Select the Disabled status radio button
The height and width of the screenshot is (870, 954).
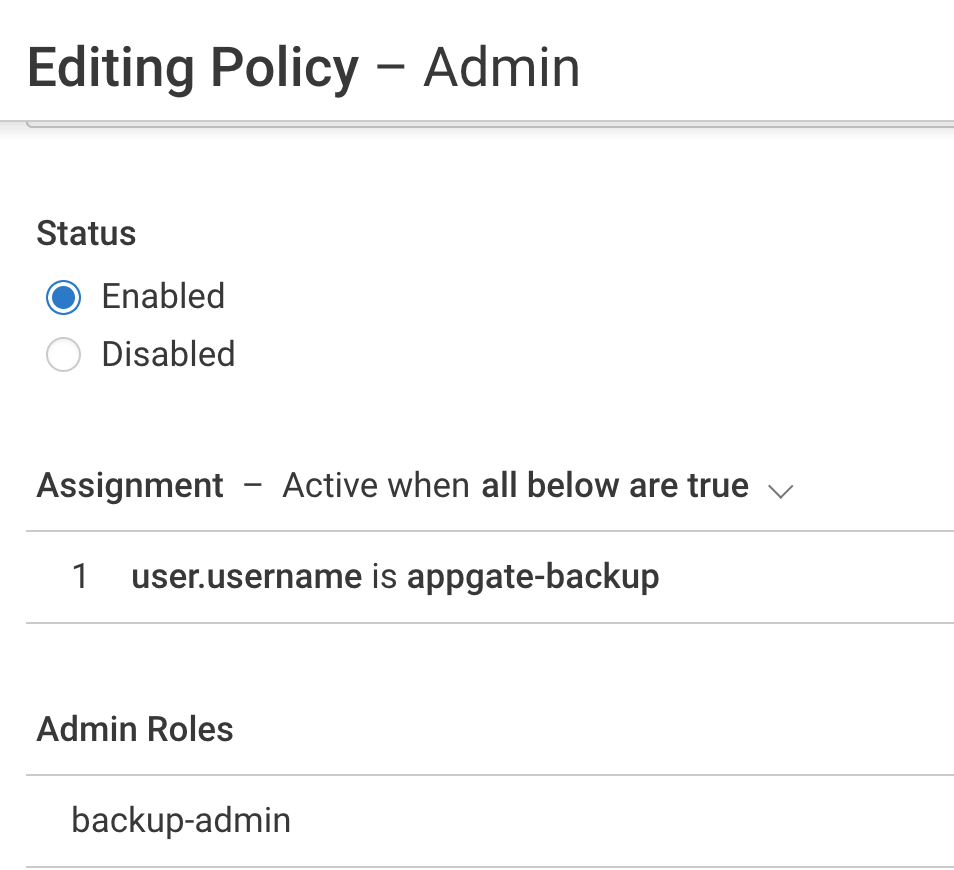coord(62,354)
